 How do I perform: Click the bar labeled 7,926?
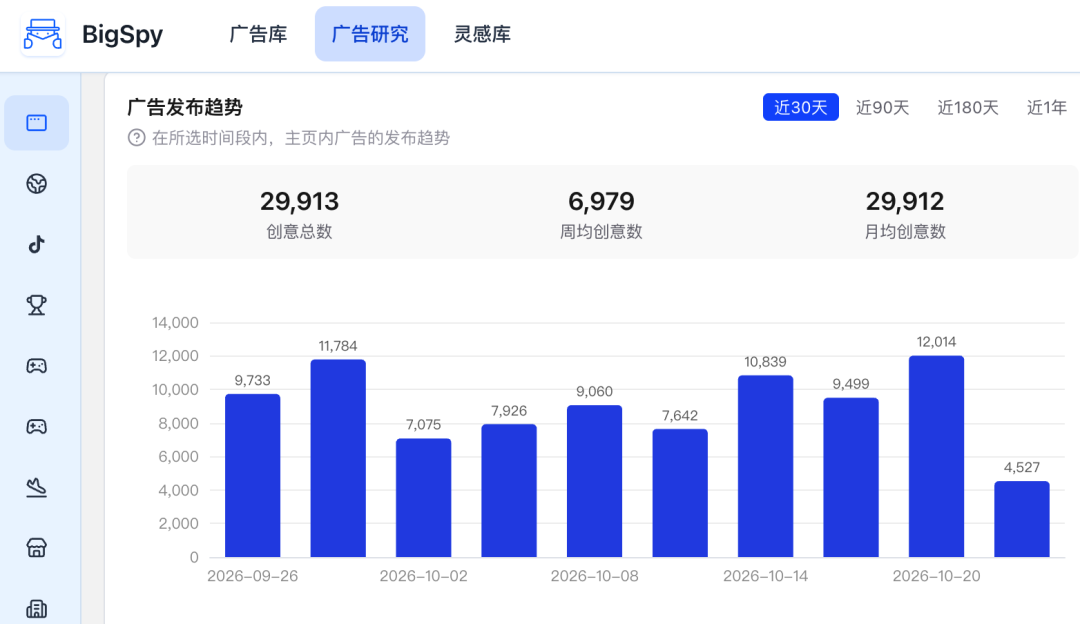(509, 490)
